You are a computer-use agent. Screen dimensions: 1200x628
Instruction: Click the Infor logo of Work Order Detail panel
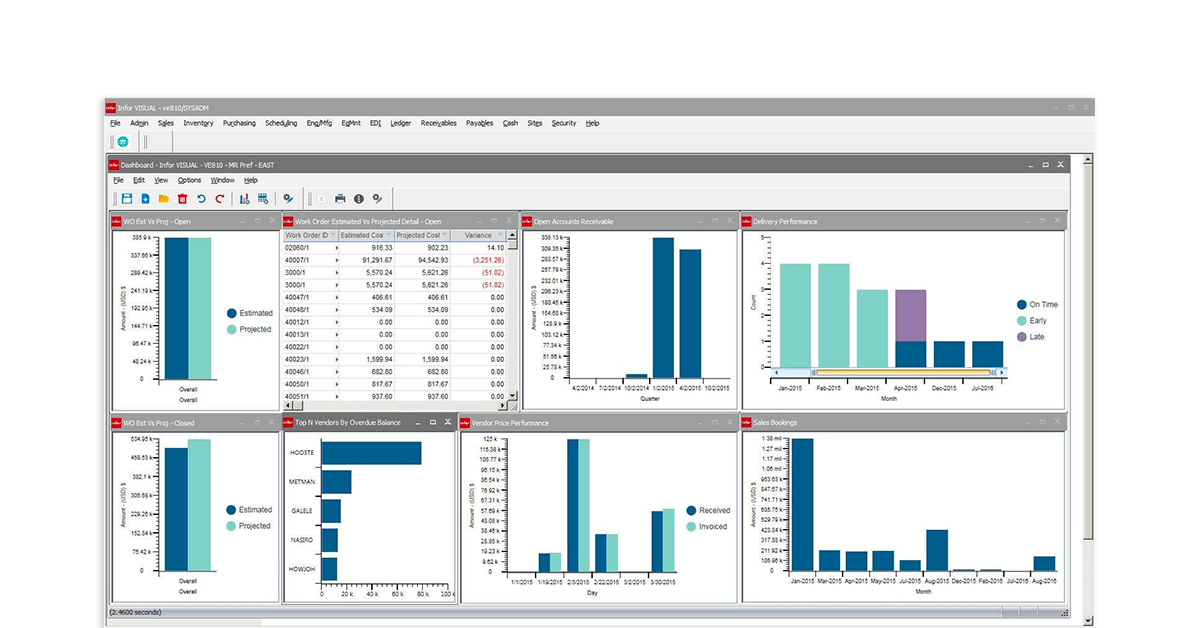tap(288, 221)
